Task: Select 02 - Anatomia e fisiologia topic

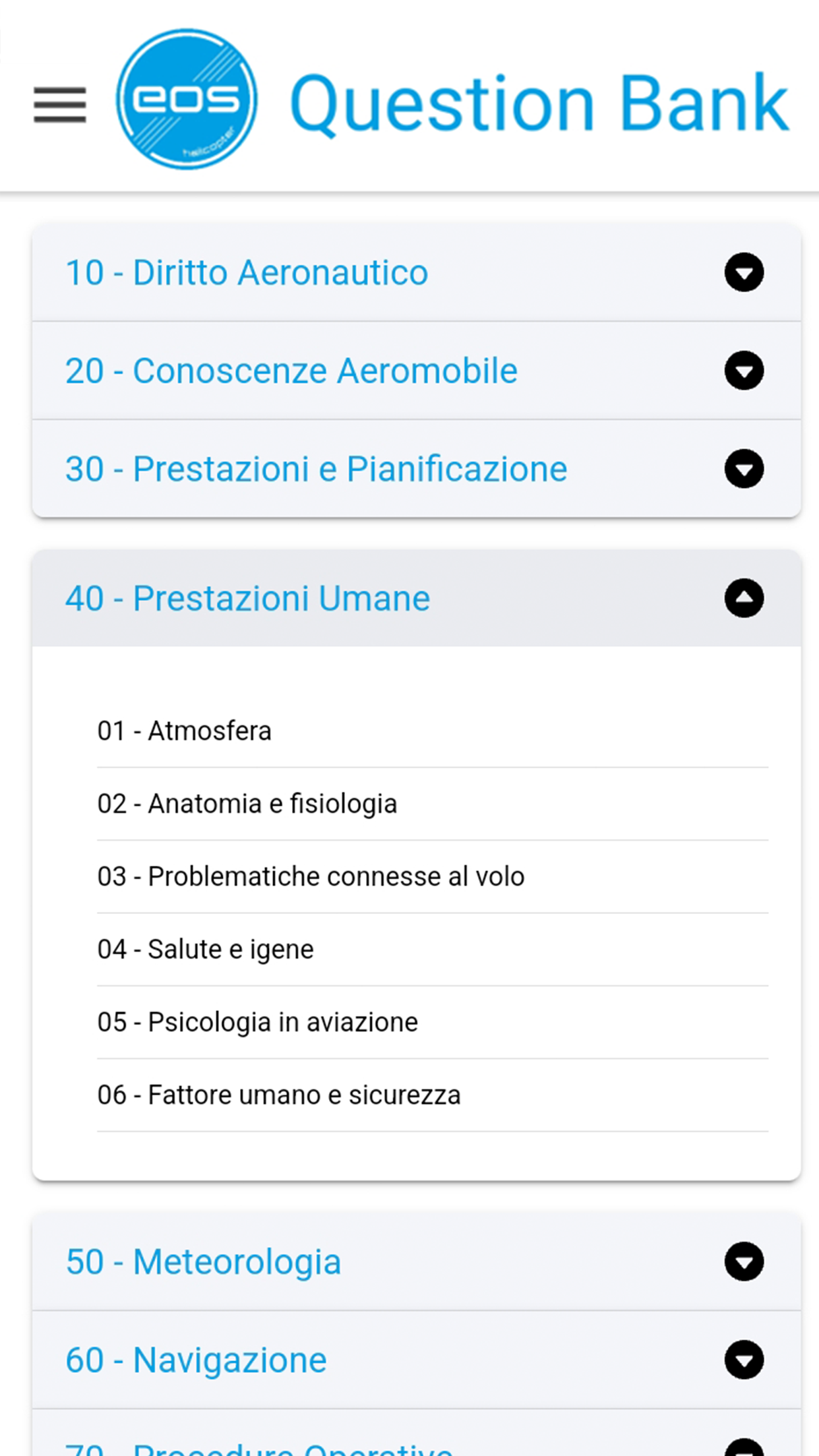Action: 433,804
